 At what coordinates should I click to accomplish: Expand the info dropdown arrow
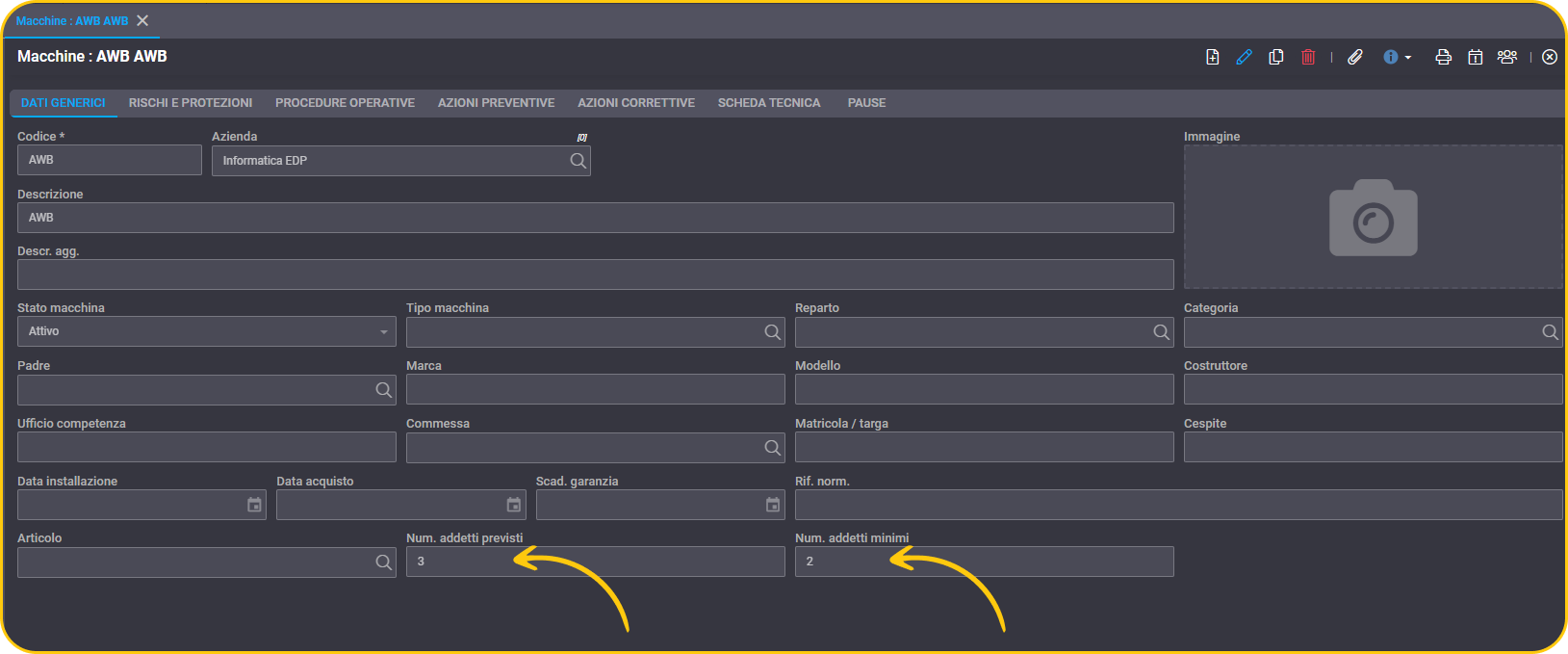(1408, 58)
